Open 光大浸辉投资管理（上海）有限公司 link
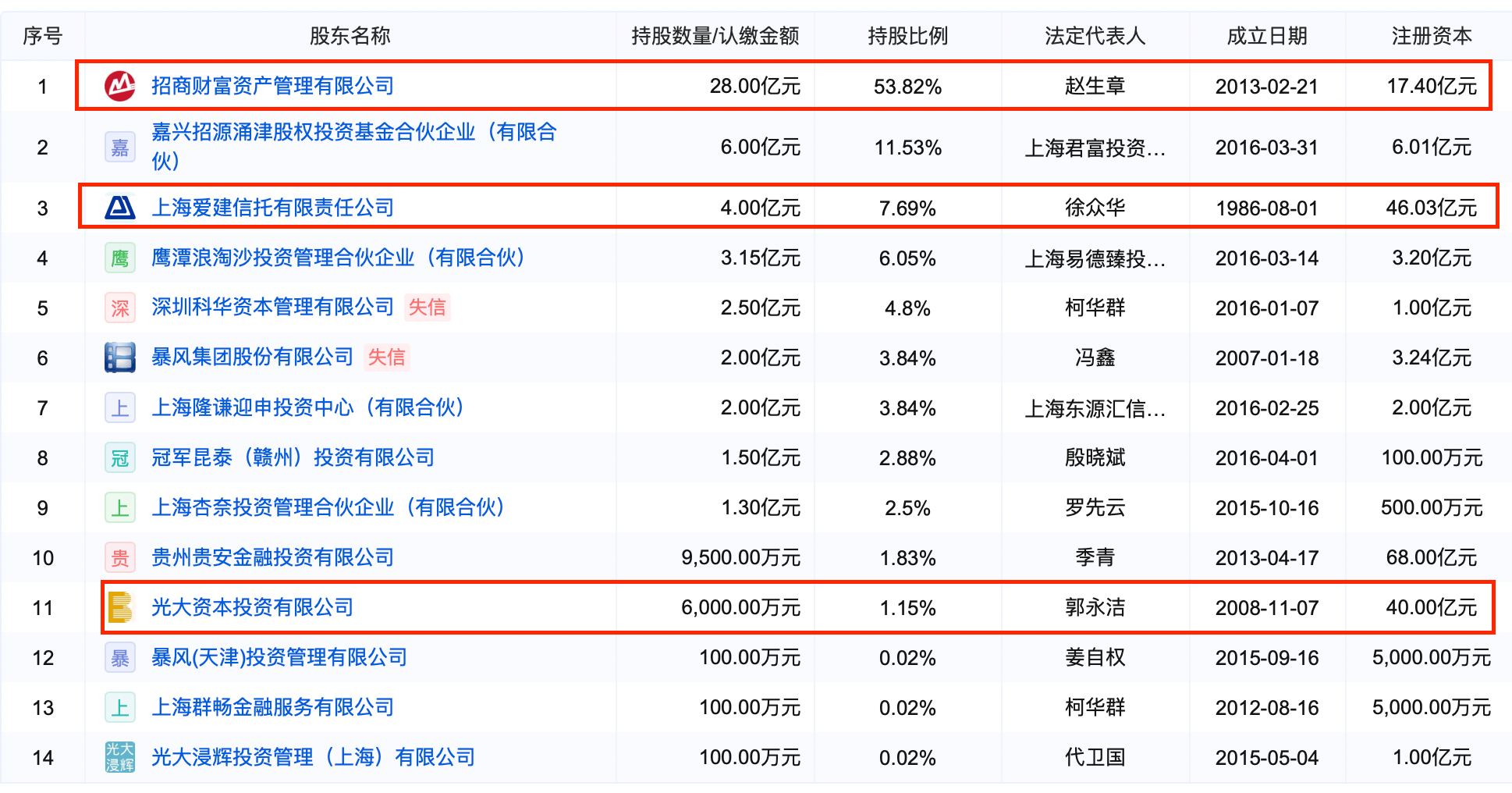The width and height of the screenshot is (1512, 793). click(313, 757)
